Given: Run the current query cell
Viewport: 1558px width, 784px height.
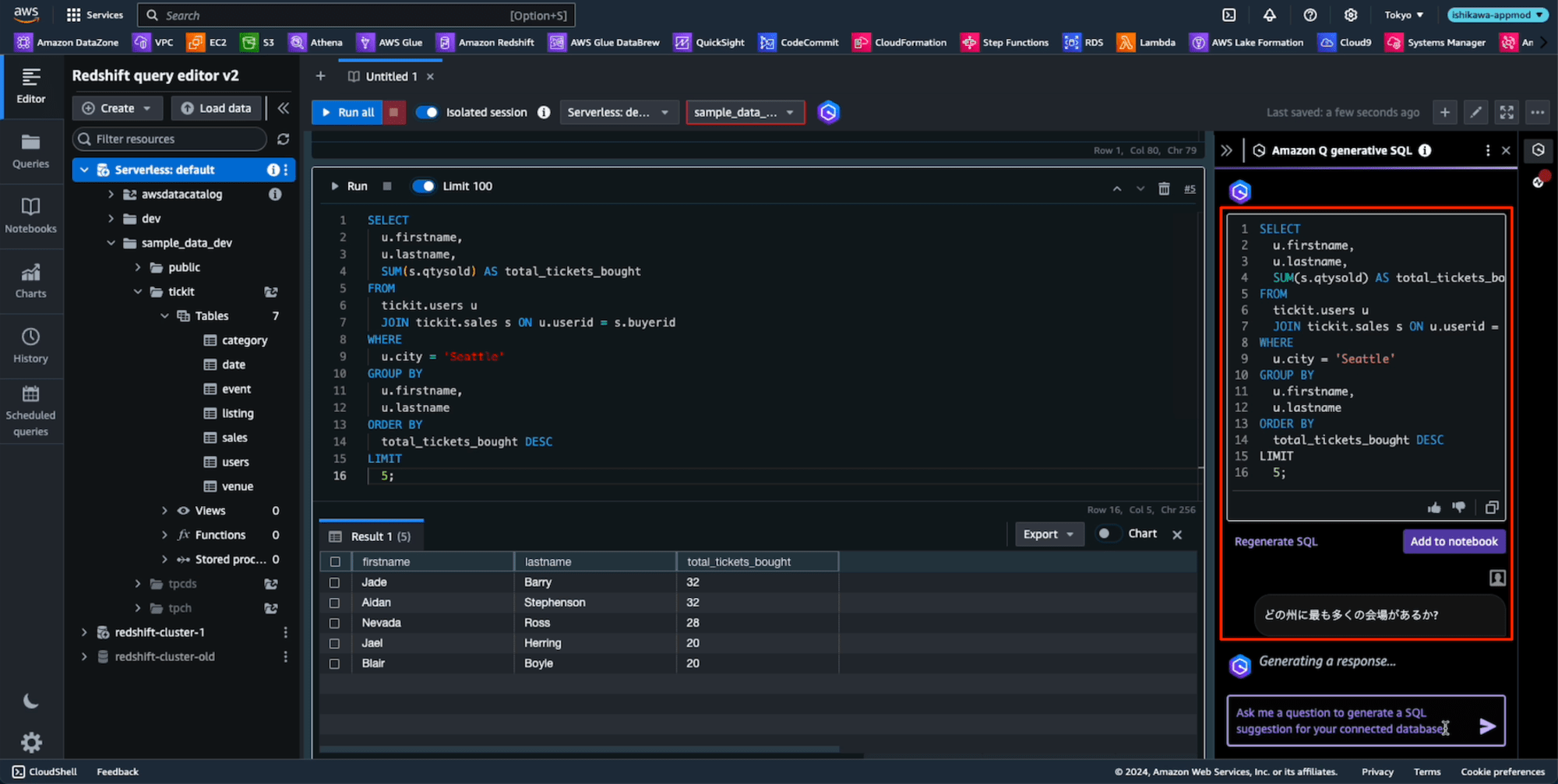Looking at the screenshot, I should pyautogui.click(x=349, y=186).
